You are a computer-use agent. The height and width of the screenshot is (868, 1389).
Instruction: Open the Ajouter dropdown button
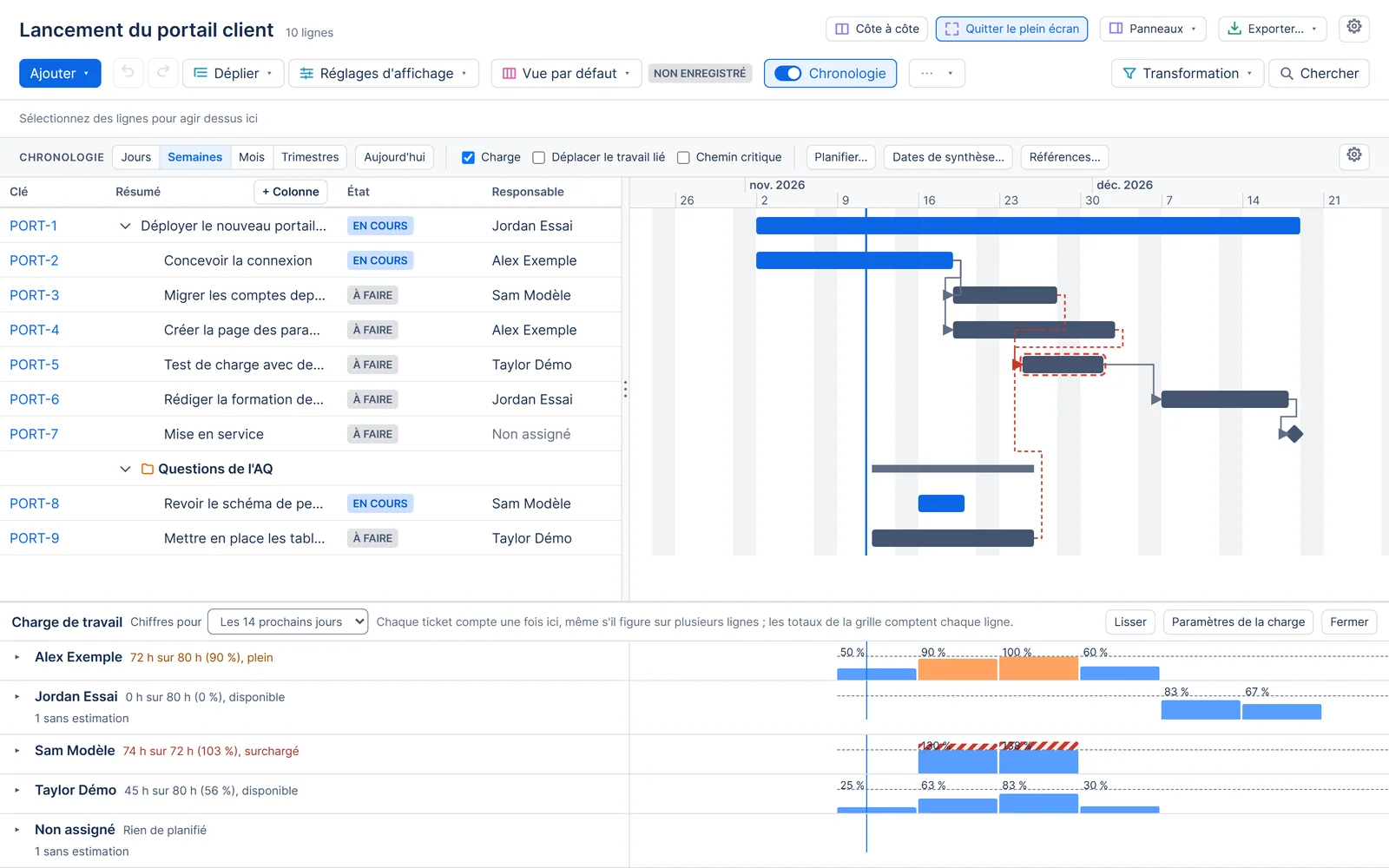coord(60,74)
